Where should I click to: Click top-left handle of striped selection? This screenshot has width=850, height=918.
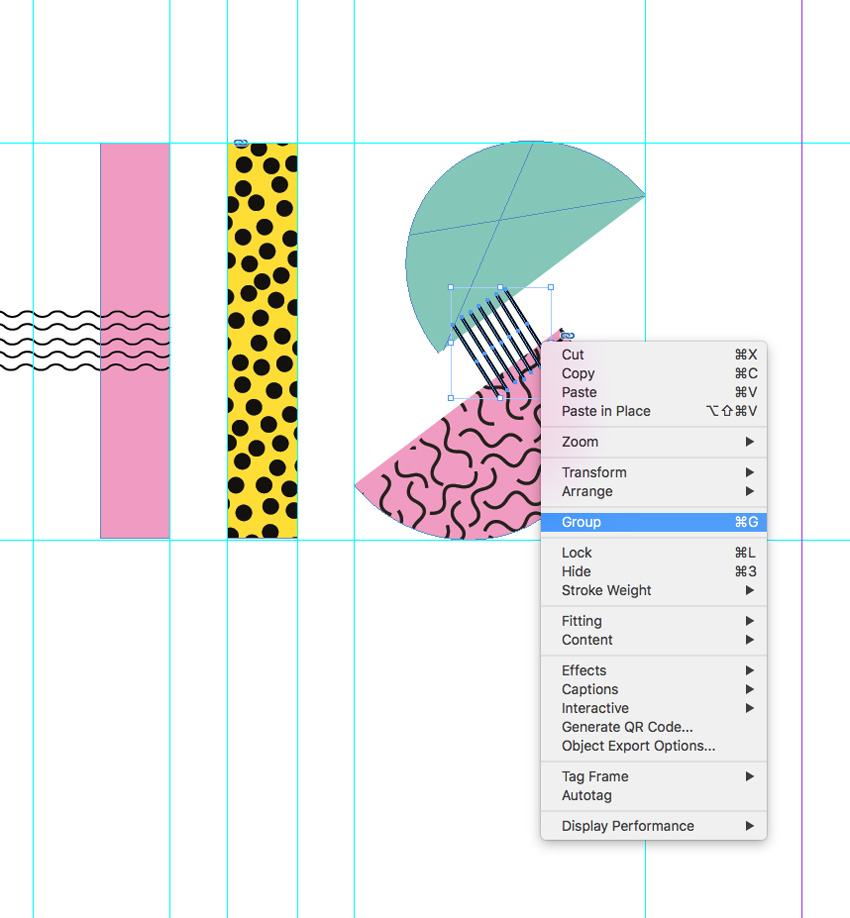tap(451, 287)
